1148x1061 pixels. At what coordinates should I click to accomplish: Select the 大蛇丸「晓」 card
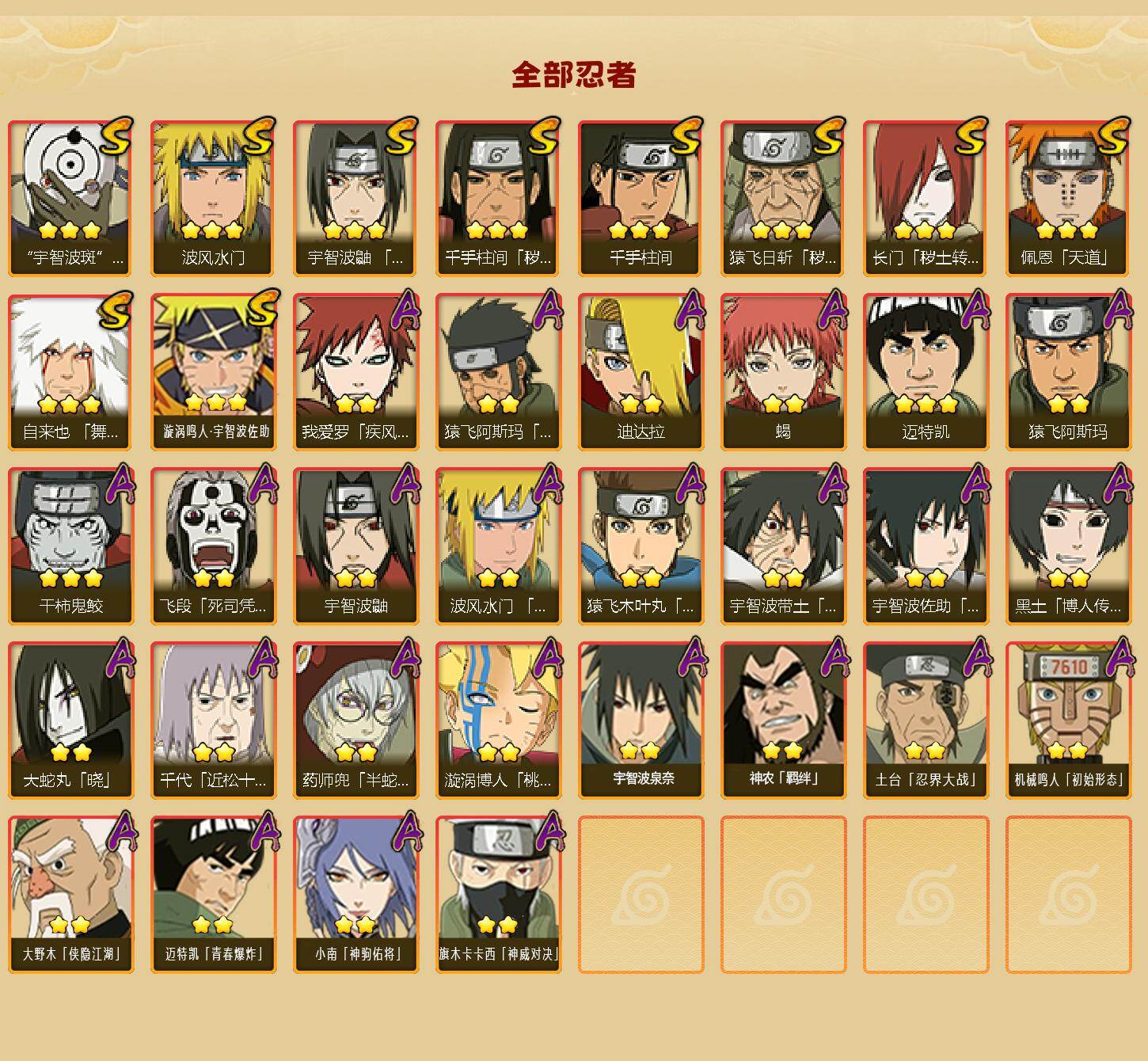70,721
